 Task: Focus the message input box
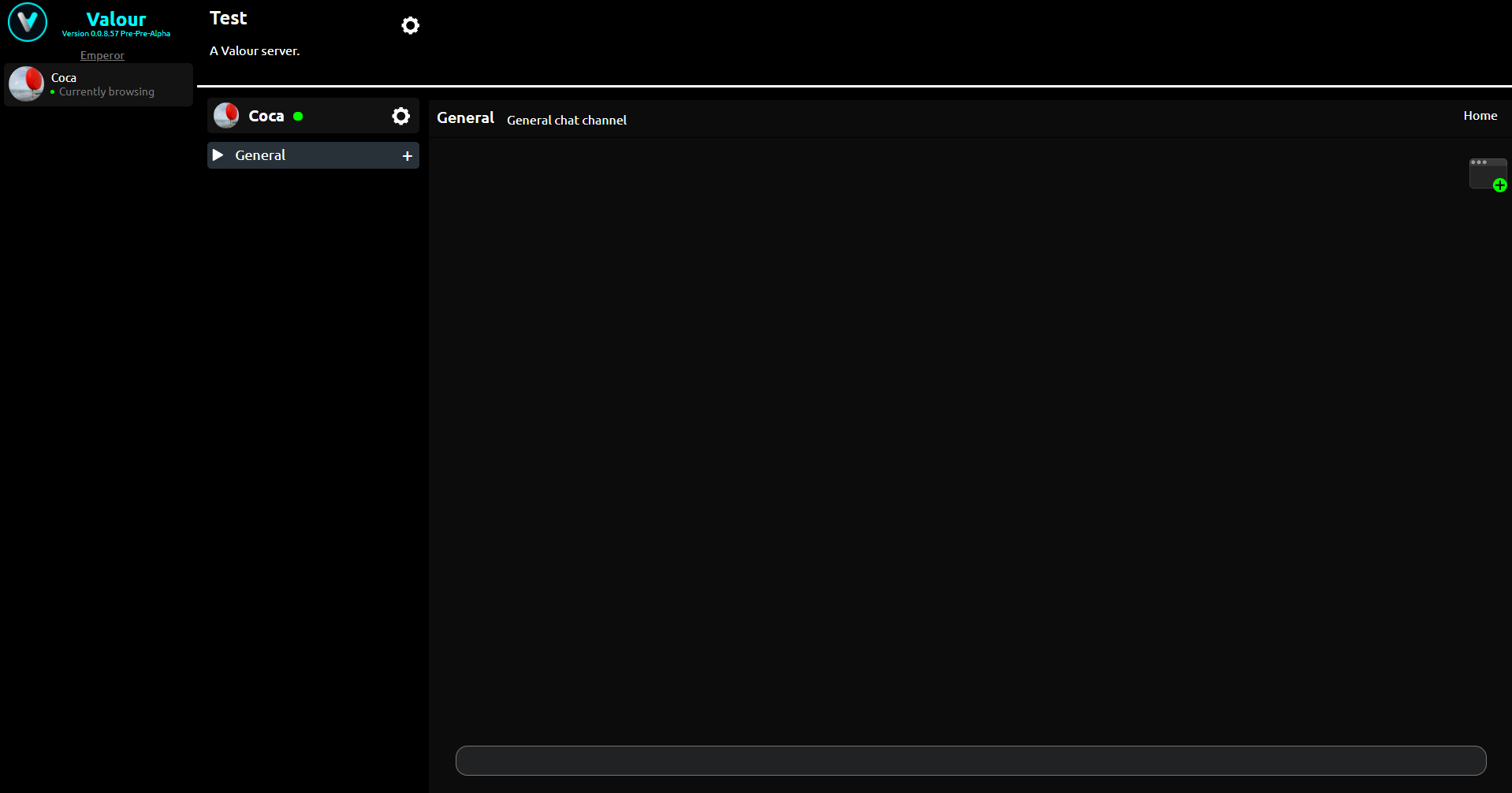970,761
